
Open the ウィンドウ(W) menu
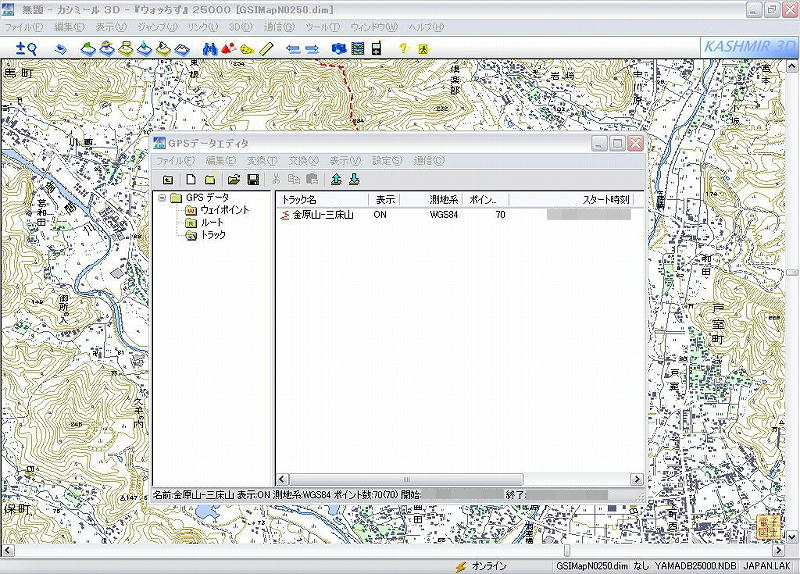tap(374, 27)
